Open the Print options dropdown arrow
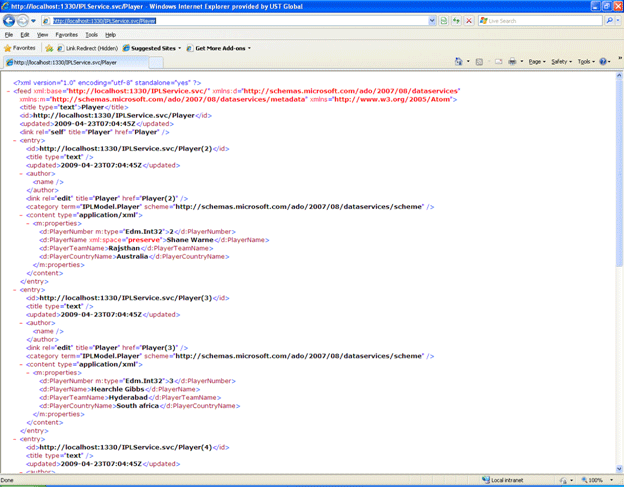 [522, 61]
